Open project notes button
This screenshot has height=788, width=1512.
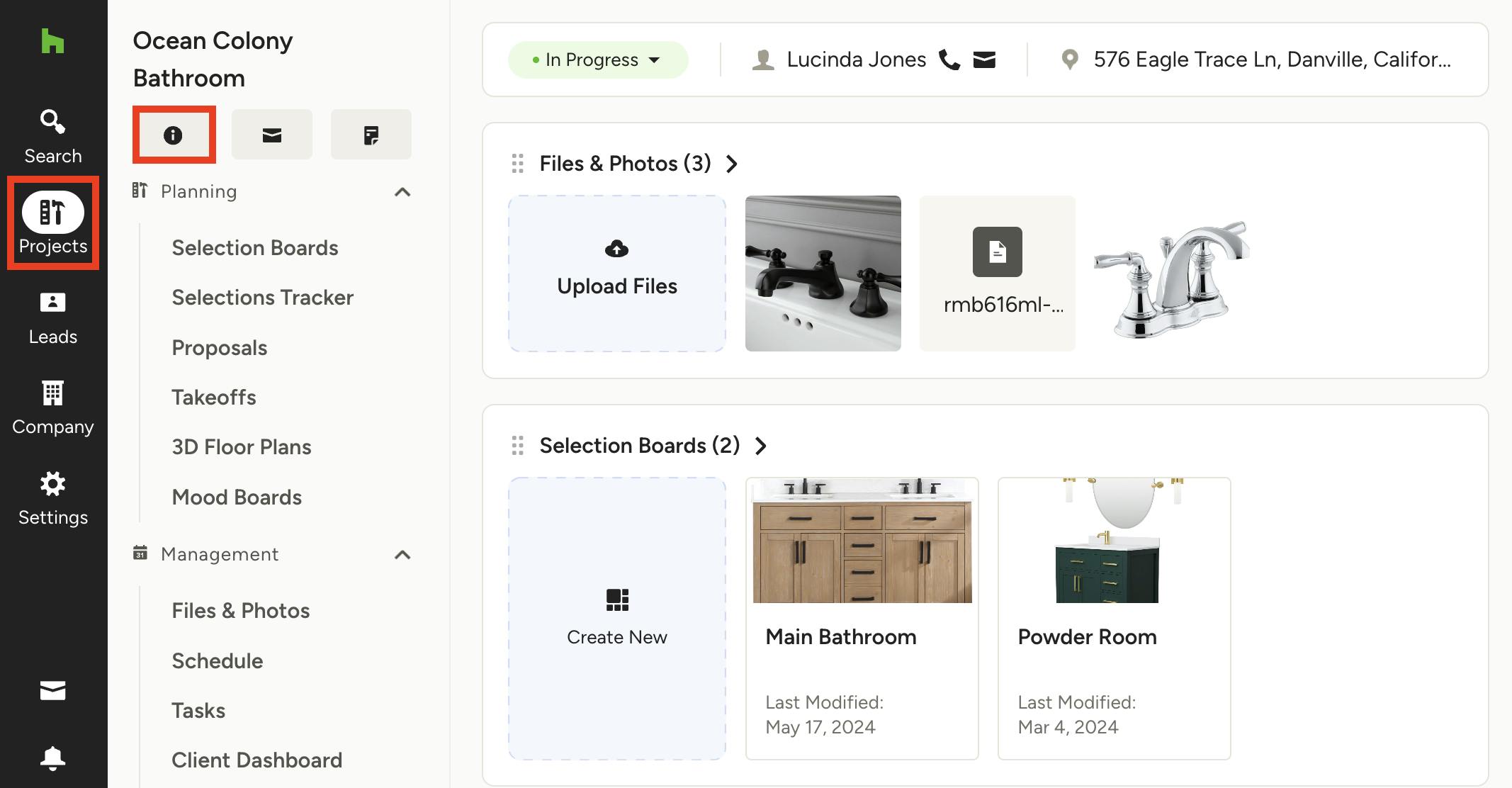click(x=371, y=135)
